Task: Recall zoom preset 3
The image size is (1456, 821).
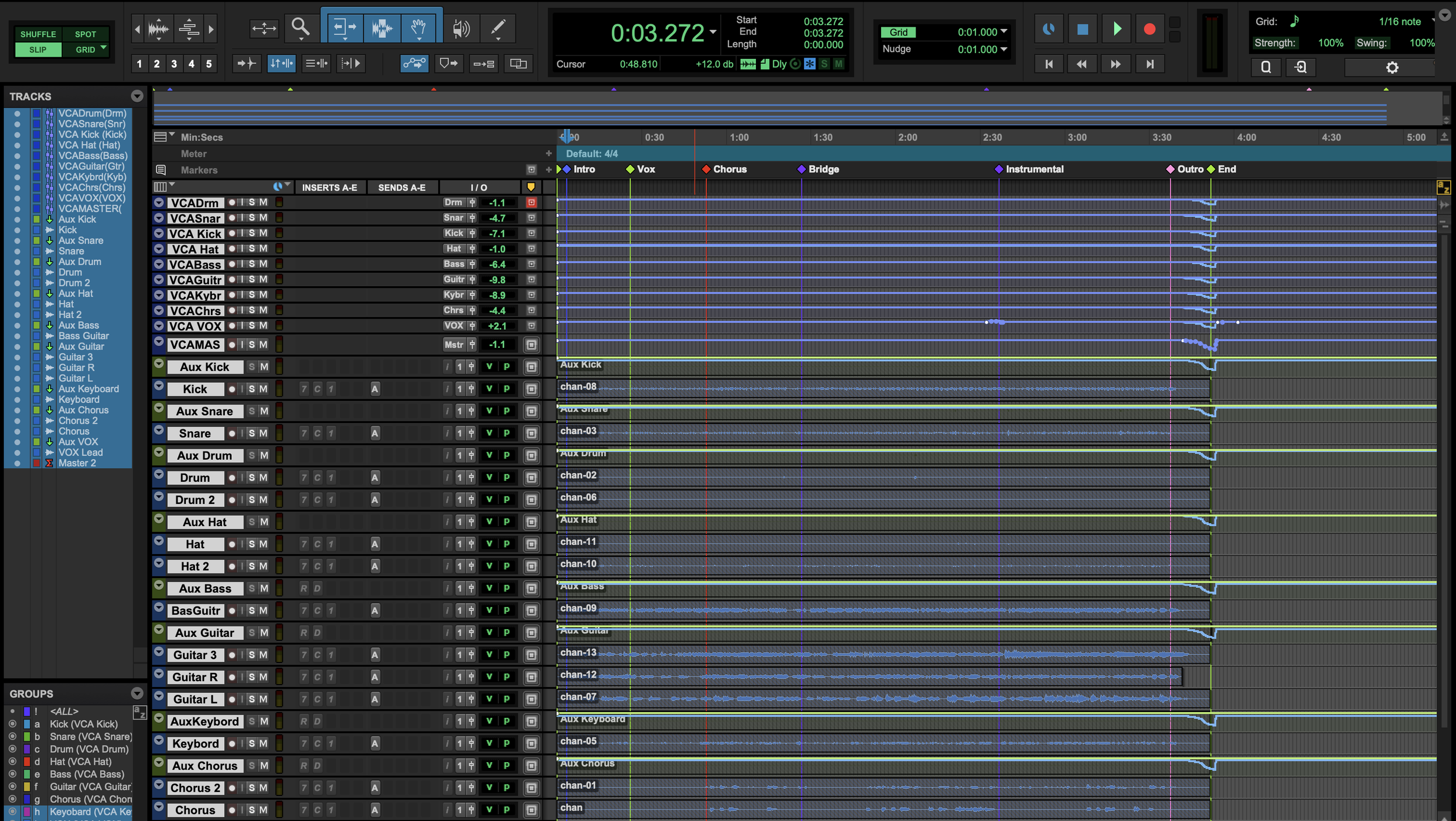Action: [x=174, y=64]
